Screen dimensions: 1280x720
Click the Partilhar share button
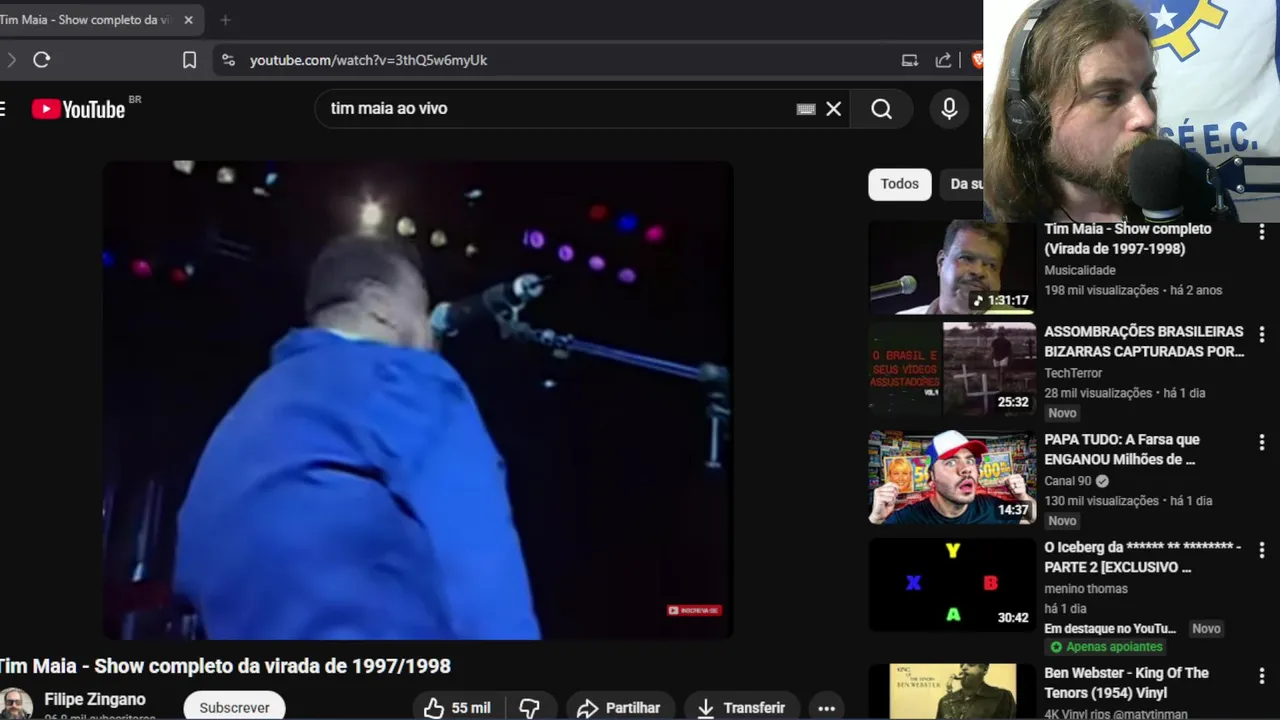click(619, 708)
